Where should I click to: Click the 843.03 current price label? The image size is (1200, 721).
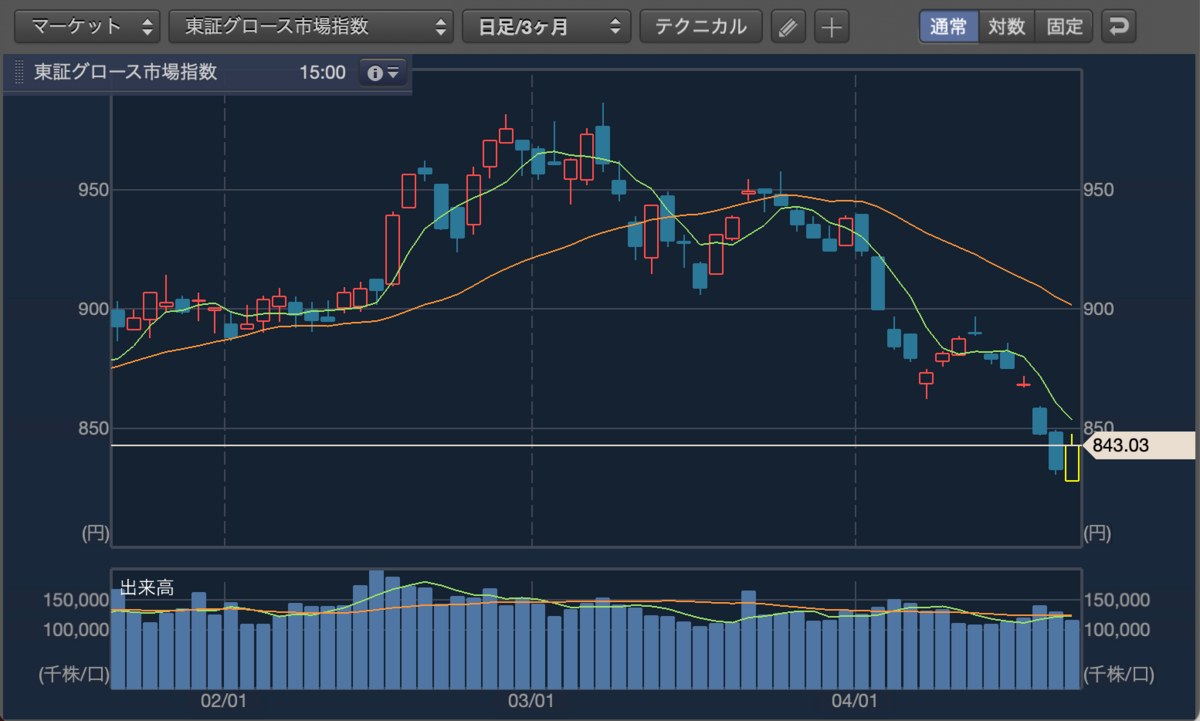pyautogui.click(x=1139, y=445)
